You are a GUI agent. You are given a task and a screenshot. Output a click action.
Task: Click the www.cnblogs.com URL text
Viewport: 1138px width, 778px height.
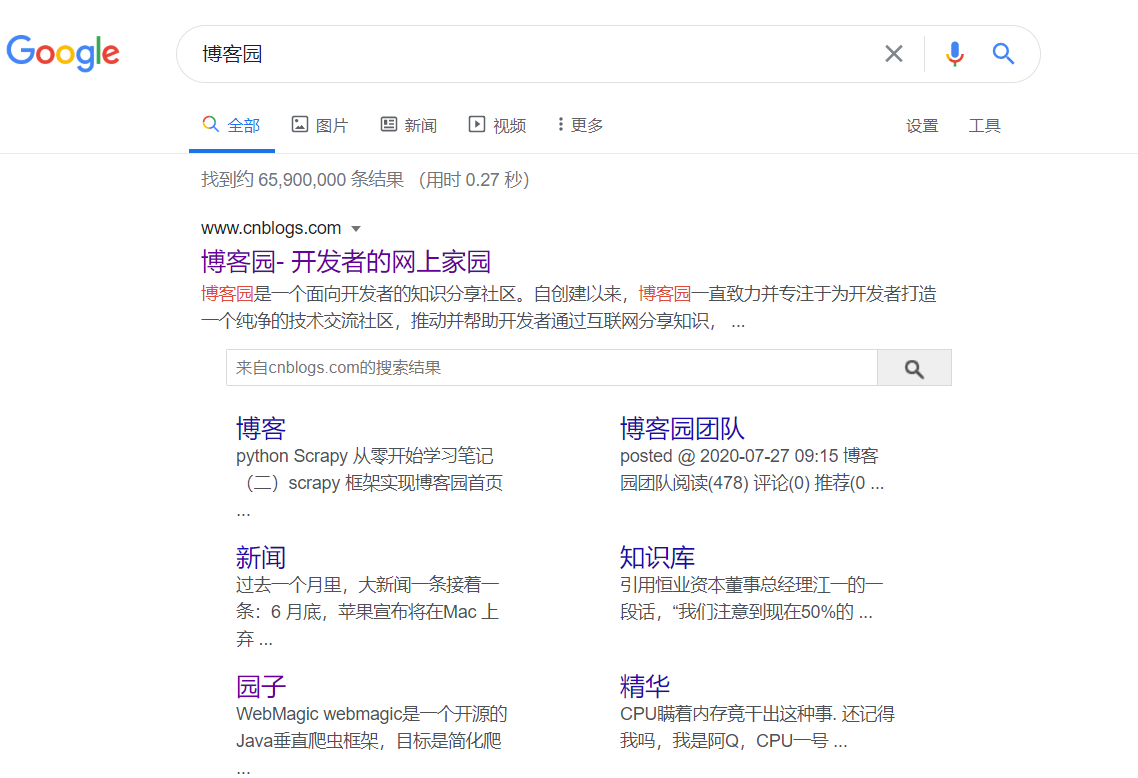(x=271, y=228)
